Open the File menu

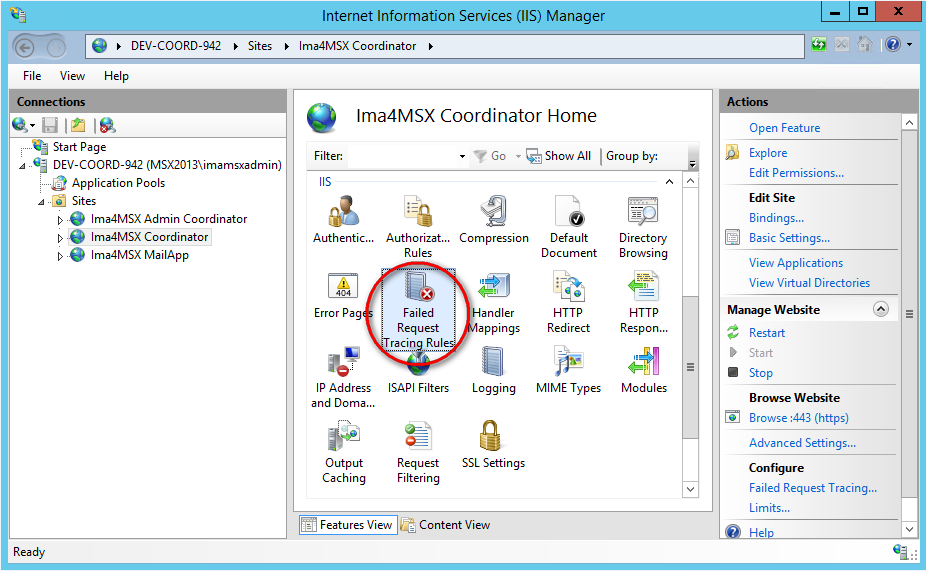tap(32, 76)
